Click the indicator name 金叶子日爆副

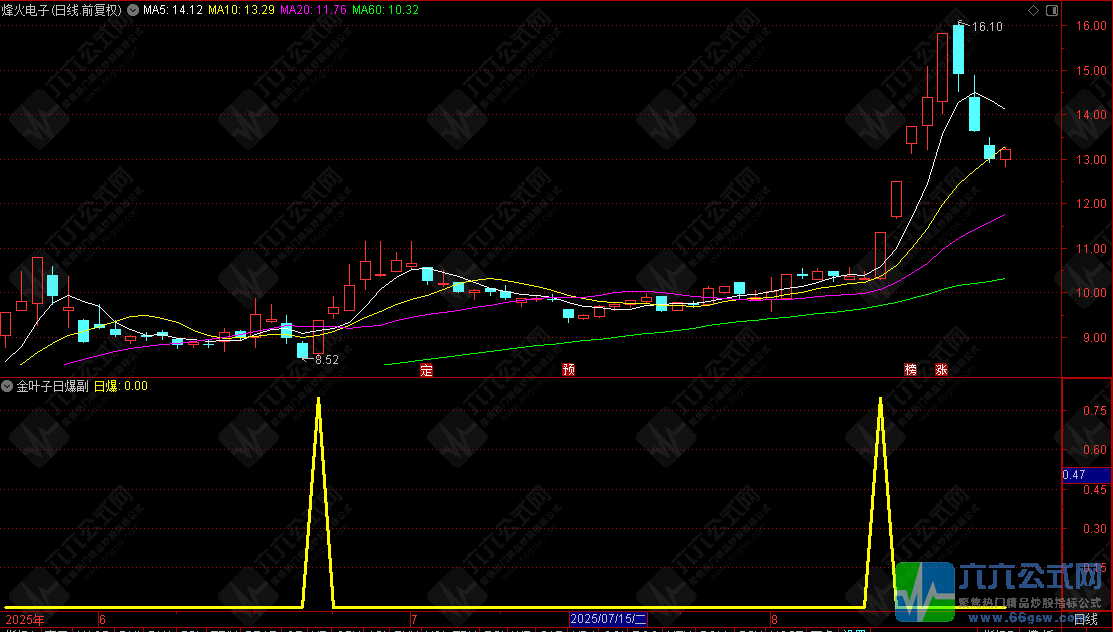53,386
